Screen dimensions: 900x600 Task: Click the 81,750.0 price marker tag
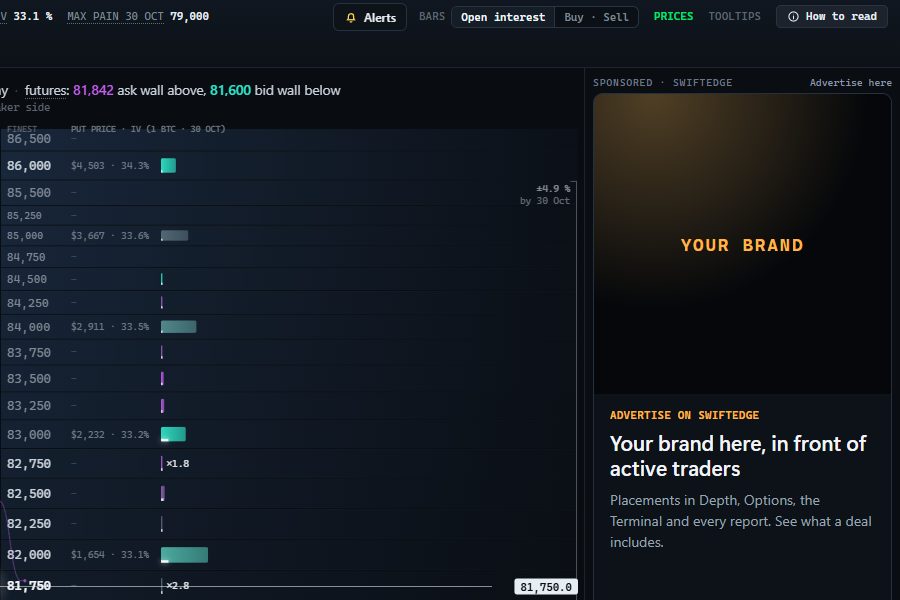[x=546, y=587]
